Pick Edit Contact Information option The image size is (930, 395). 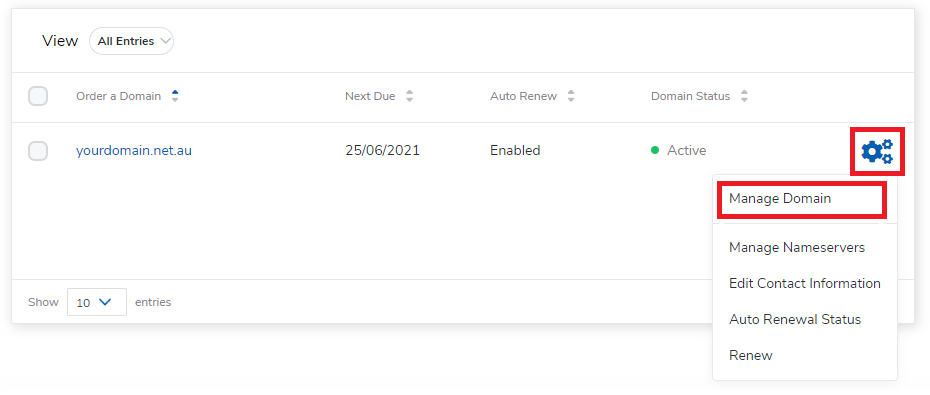tap(805, 283)
